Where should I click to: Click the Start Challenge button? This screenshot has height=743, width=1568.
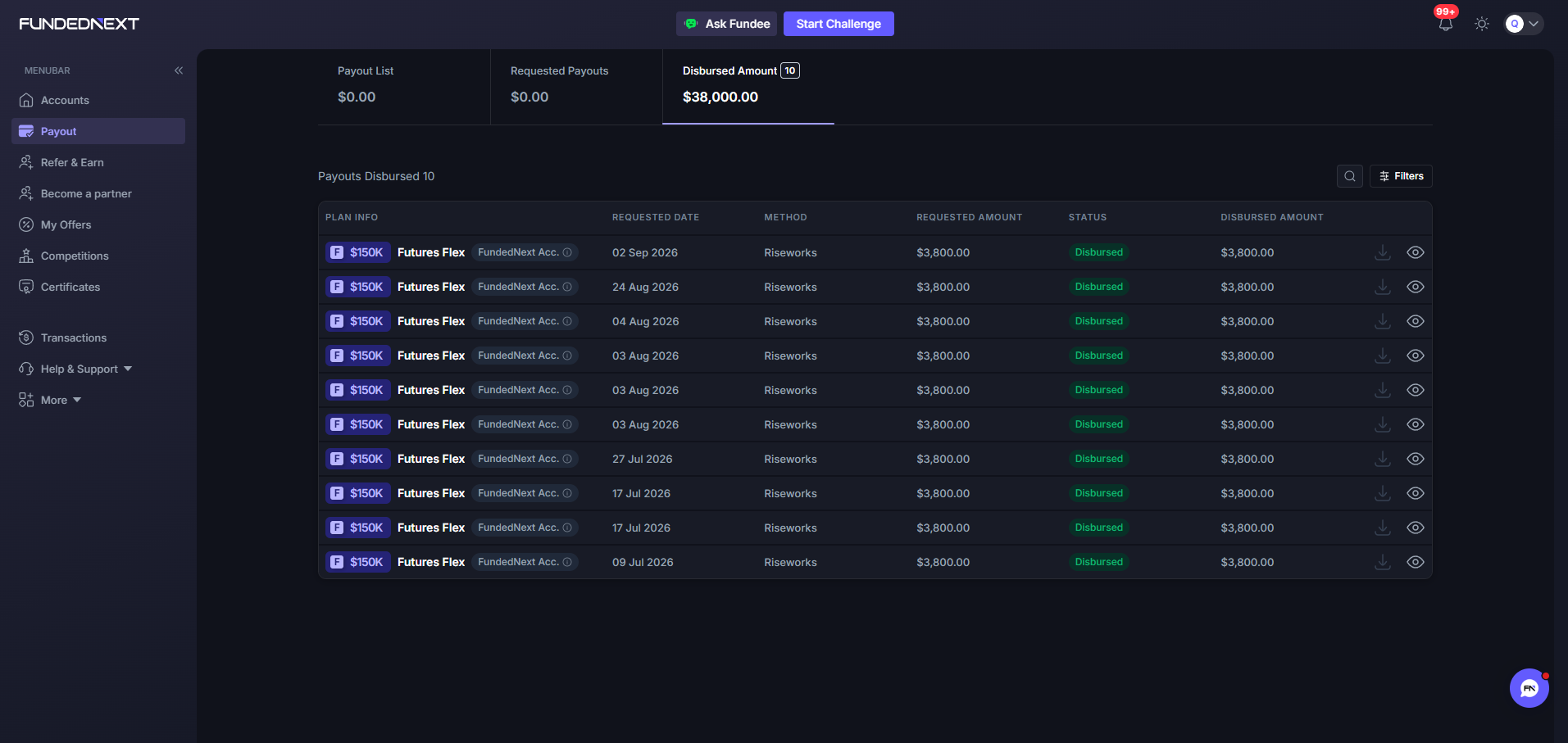(839, 24)
